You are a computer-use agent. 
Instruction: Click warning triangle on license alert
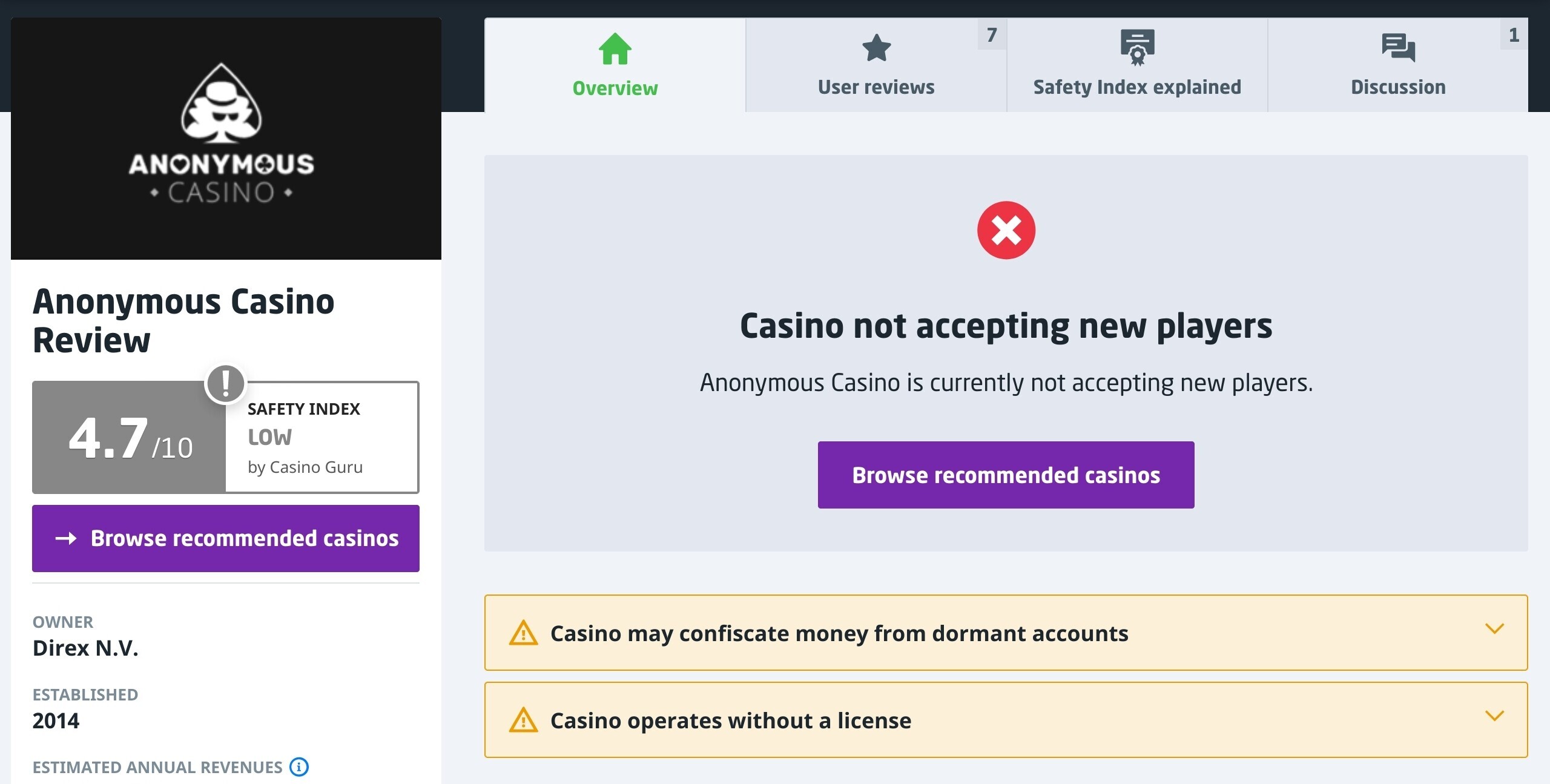point(523,720)
